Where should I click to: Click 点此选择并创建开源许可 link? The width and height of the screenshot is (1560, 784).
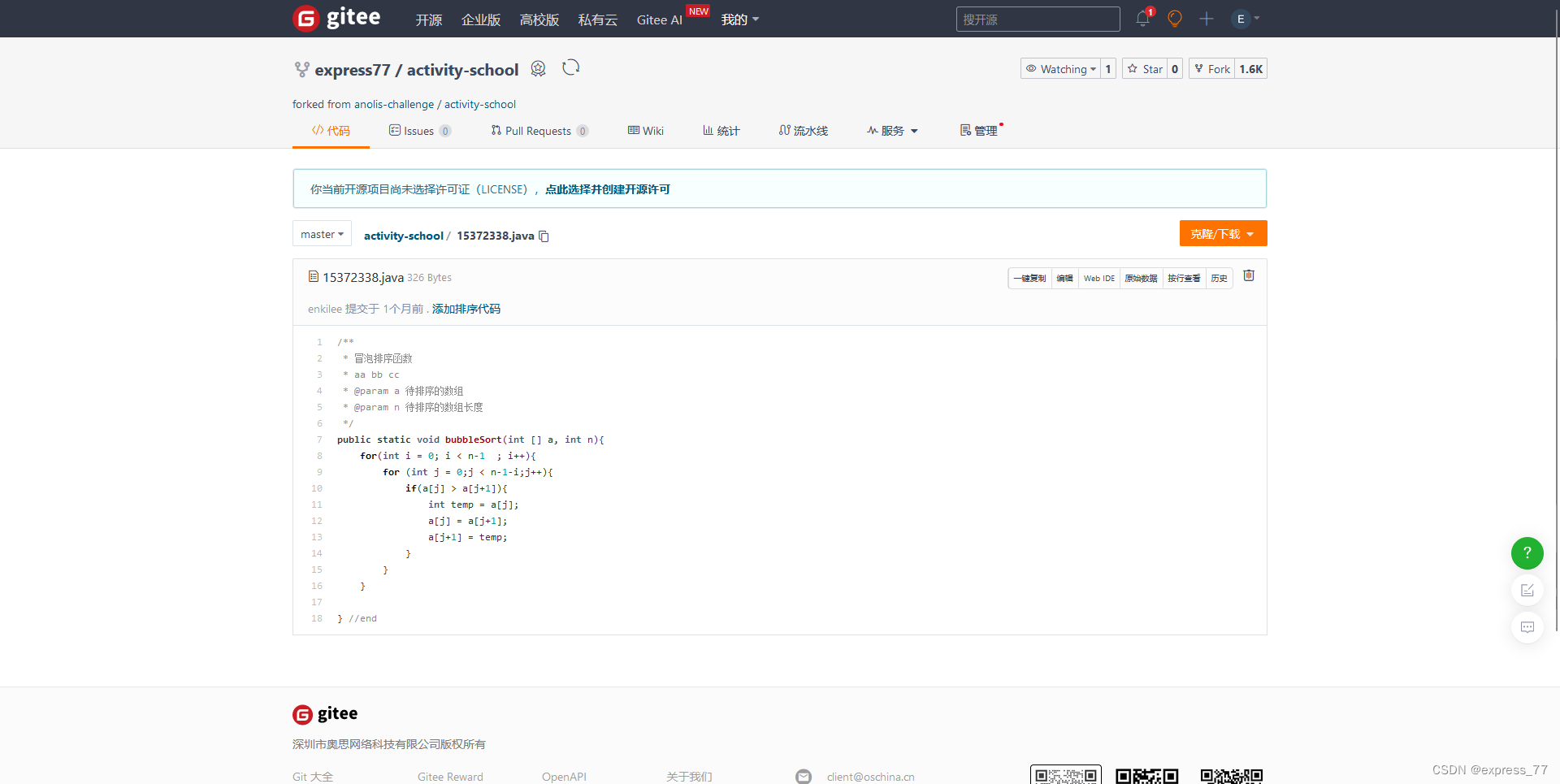[607, 189]
